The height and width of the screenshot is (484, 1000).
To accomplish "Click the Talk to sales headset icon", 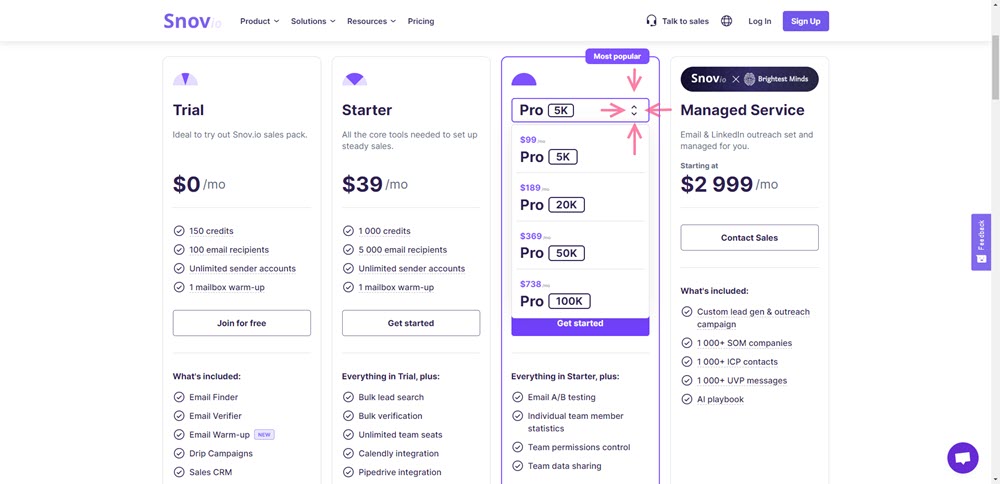I will coord(651,21).
